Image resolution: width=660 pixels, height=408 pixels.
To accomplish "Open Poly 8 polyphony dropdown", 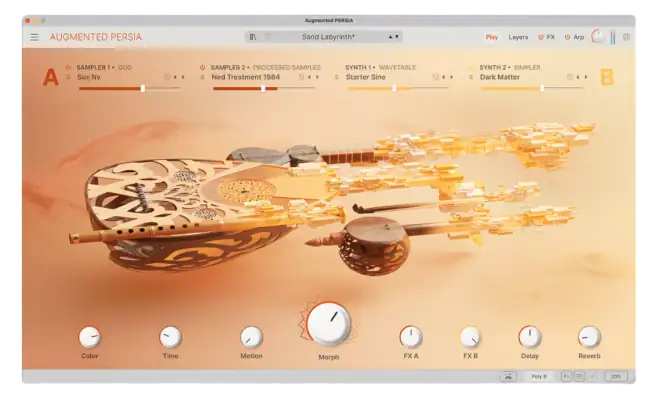I will click(x=539, y=376).
